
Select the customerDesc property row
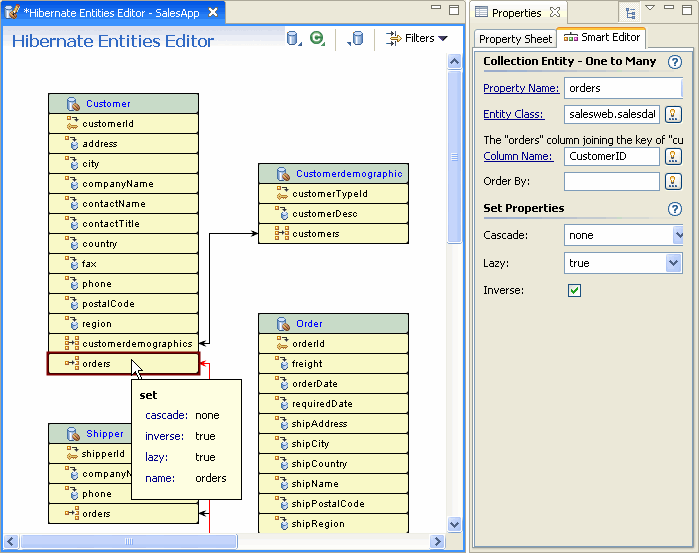333,214
